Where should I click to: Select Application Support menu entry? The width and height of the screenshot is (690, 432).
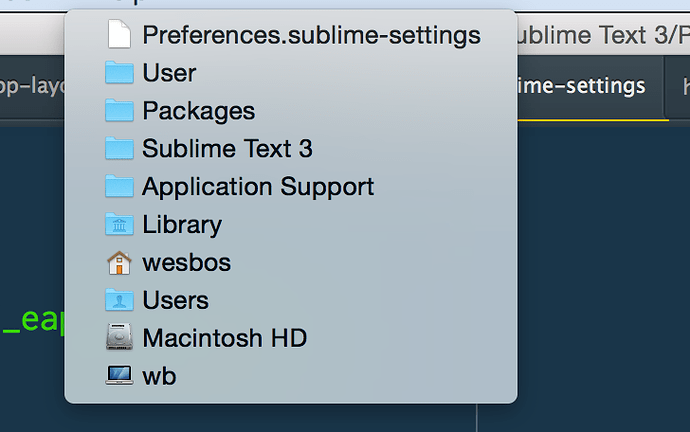point(291,186)
